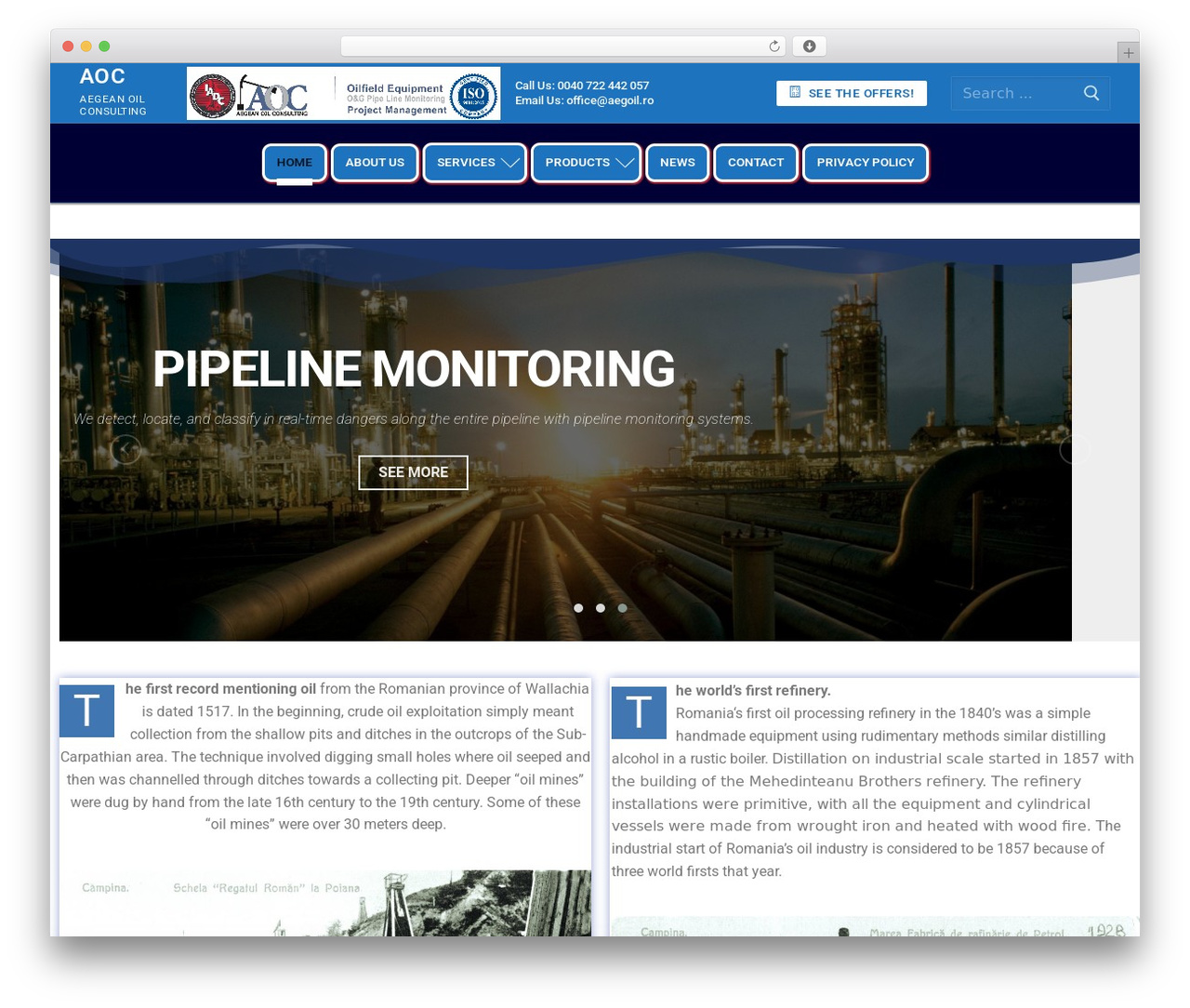Click the Pipeline Monitoring slide heading
This screenshot has width=1190, height=1008.
pos(414,368)
